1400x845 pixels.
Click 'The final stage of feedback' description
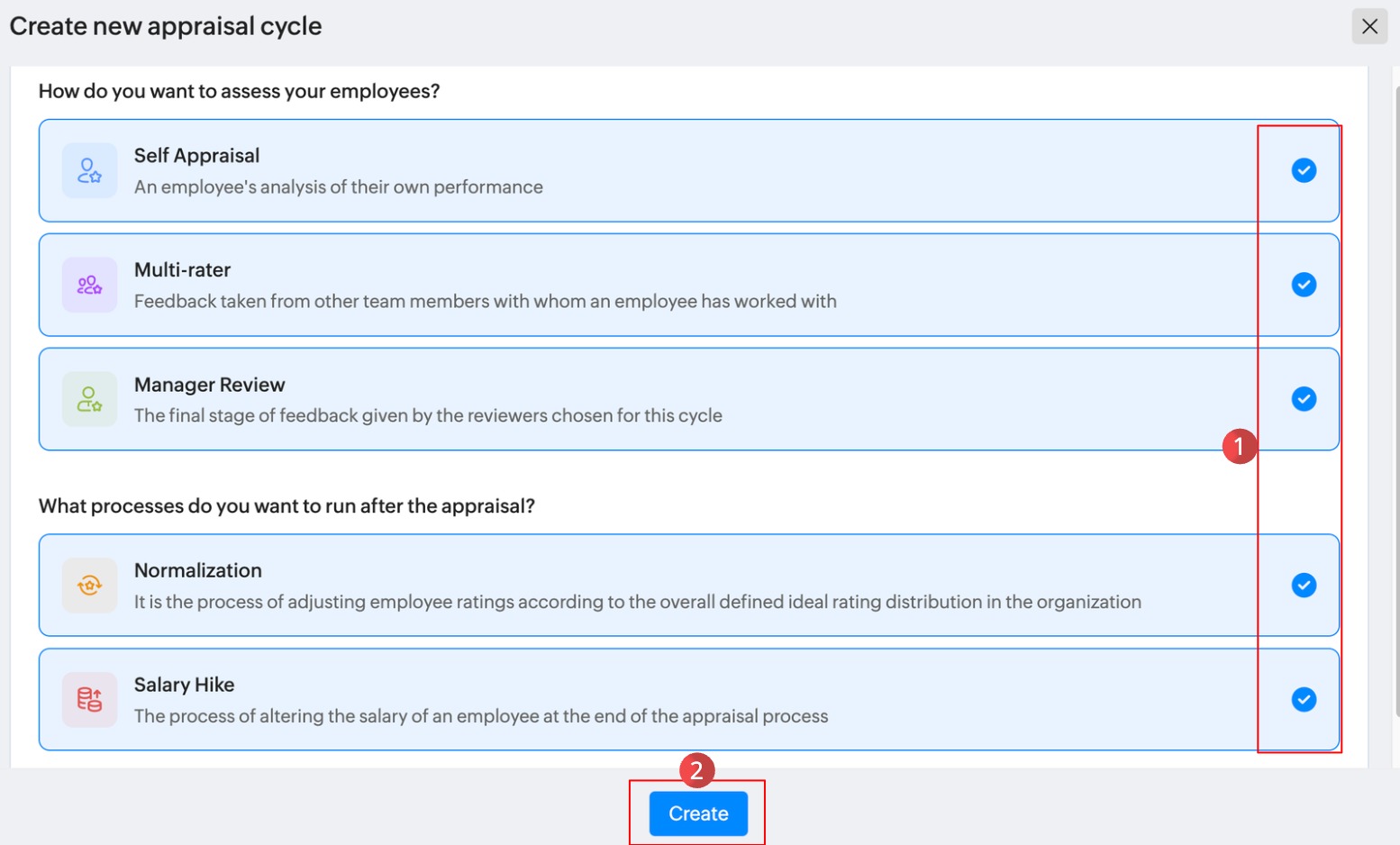coord(428,415)
